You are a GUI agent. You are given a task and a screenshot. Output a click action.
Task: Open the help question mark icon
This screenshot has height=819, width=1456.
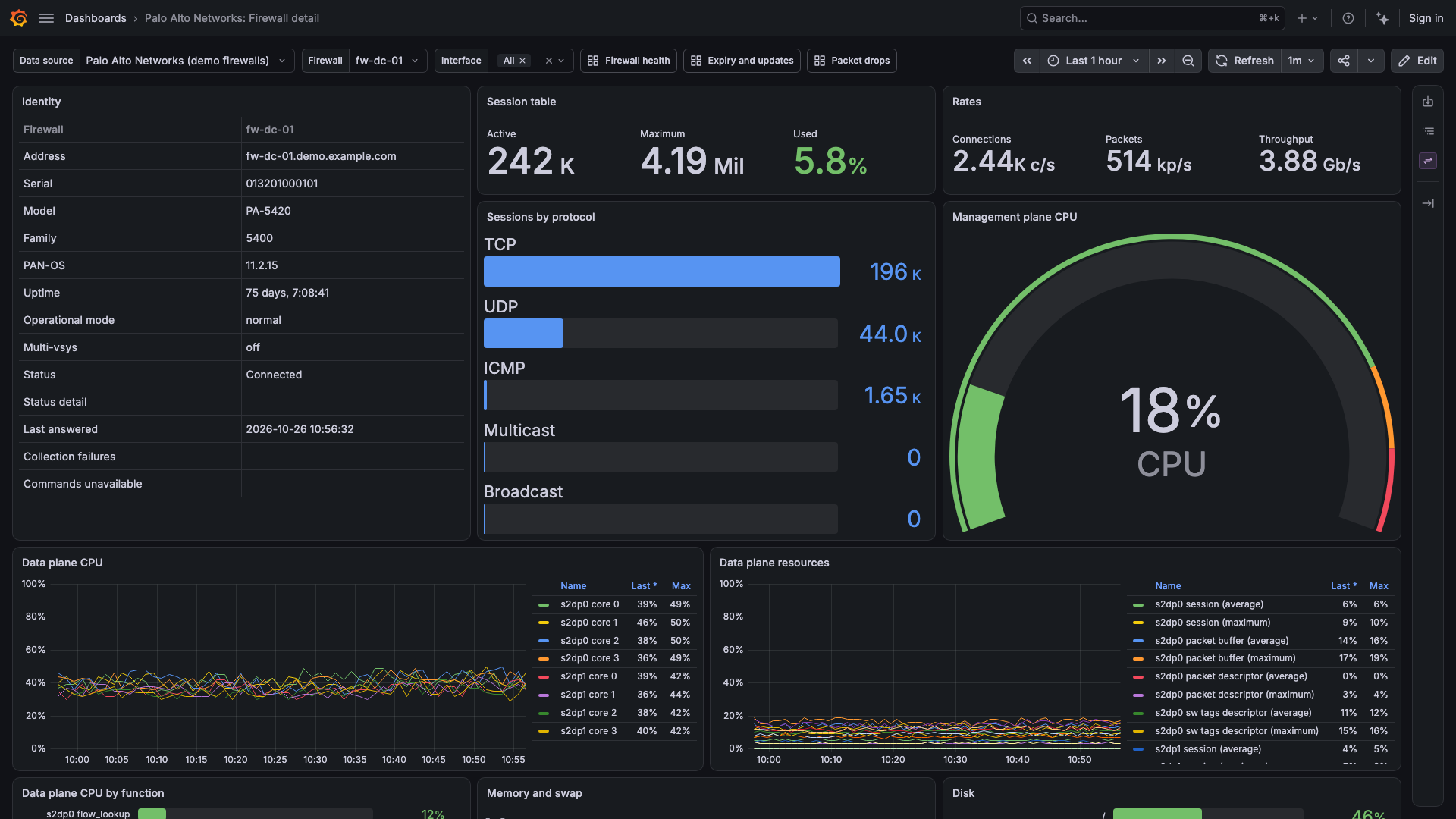point(1348,18)
